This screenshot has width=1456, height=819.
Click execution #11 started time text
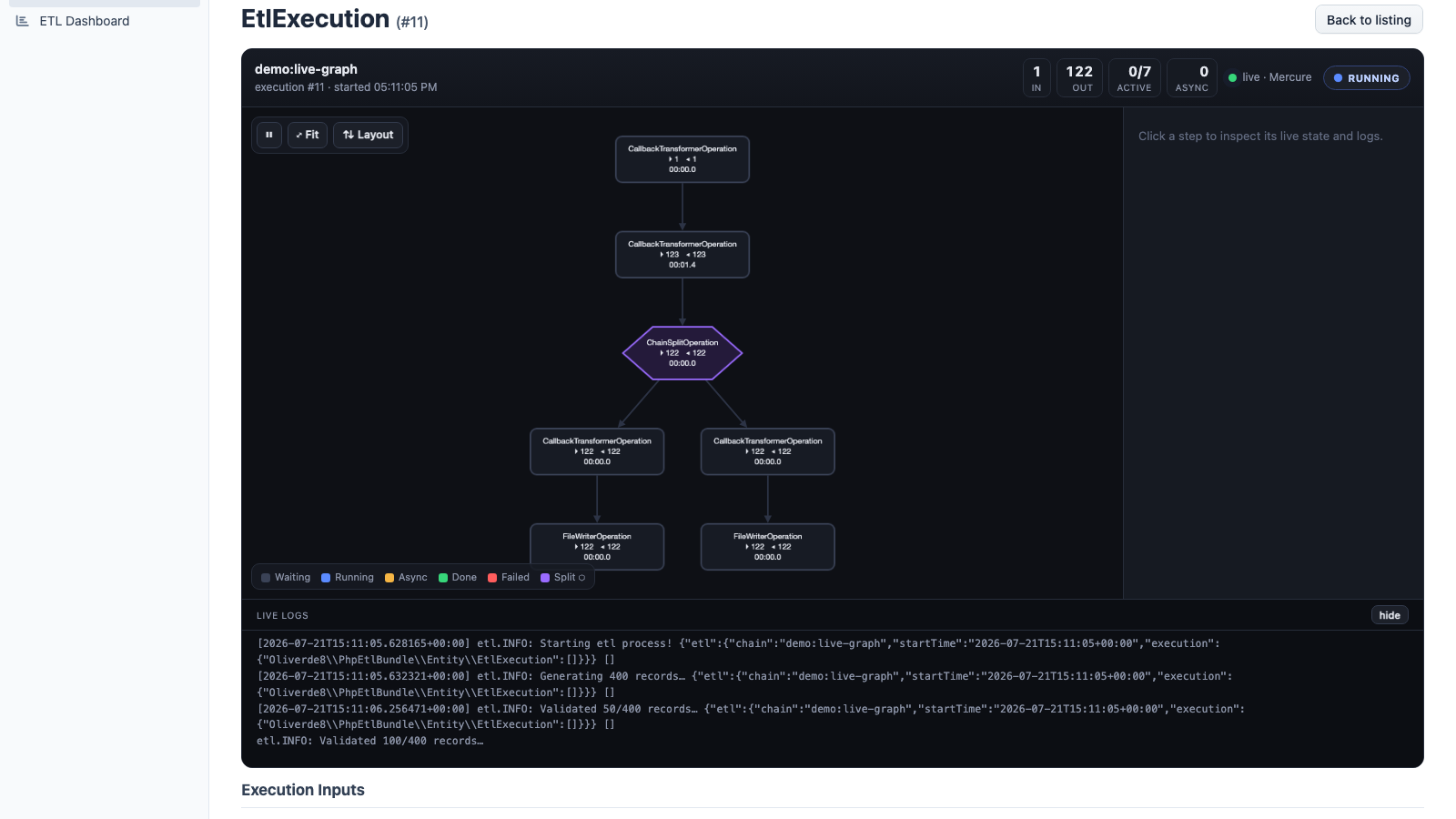pos(346,87)
